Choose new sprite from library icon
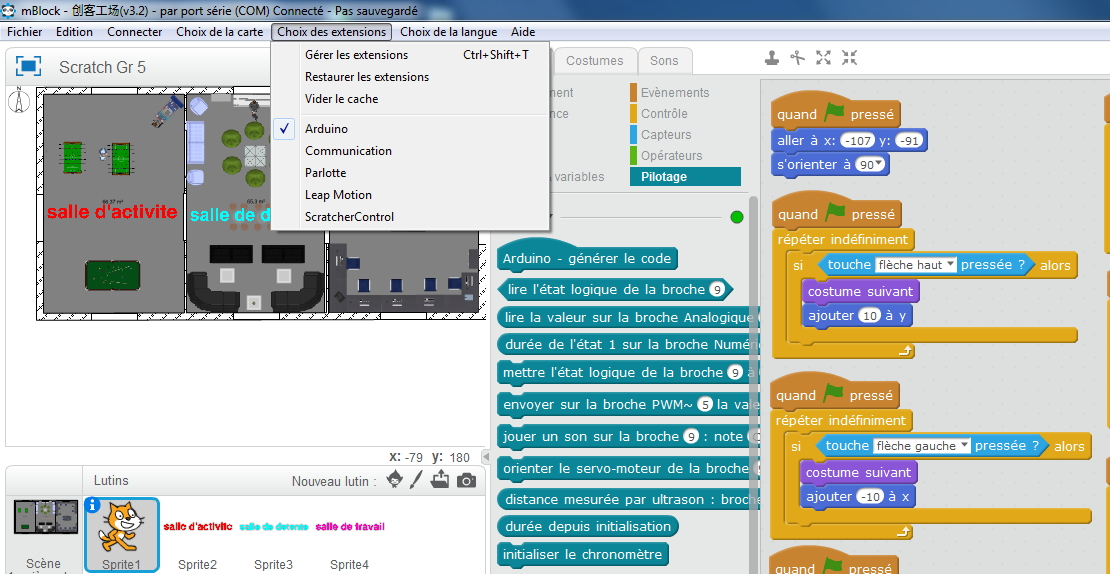This screenshot has height=574, width=1110. point(394,480)
